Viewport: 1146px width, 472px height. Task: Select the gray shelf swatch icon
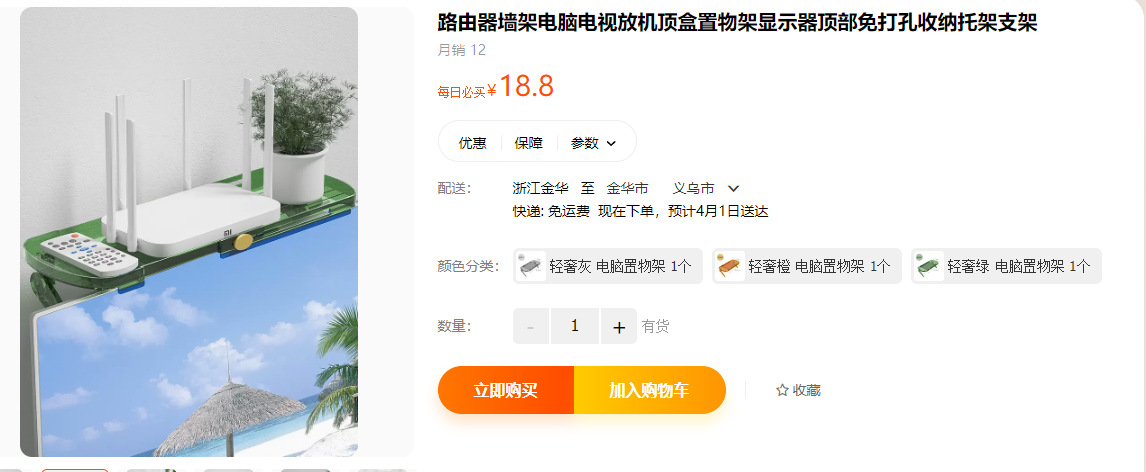(531, 266)
